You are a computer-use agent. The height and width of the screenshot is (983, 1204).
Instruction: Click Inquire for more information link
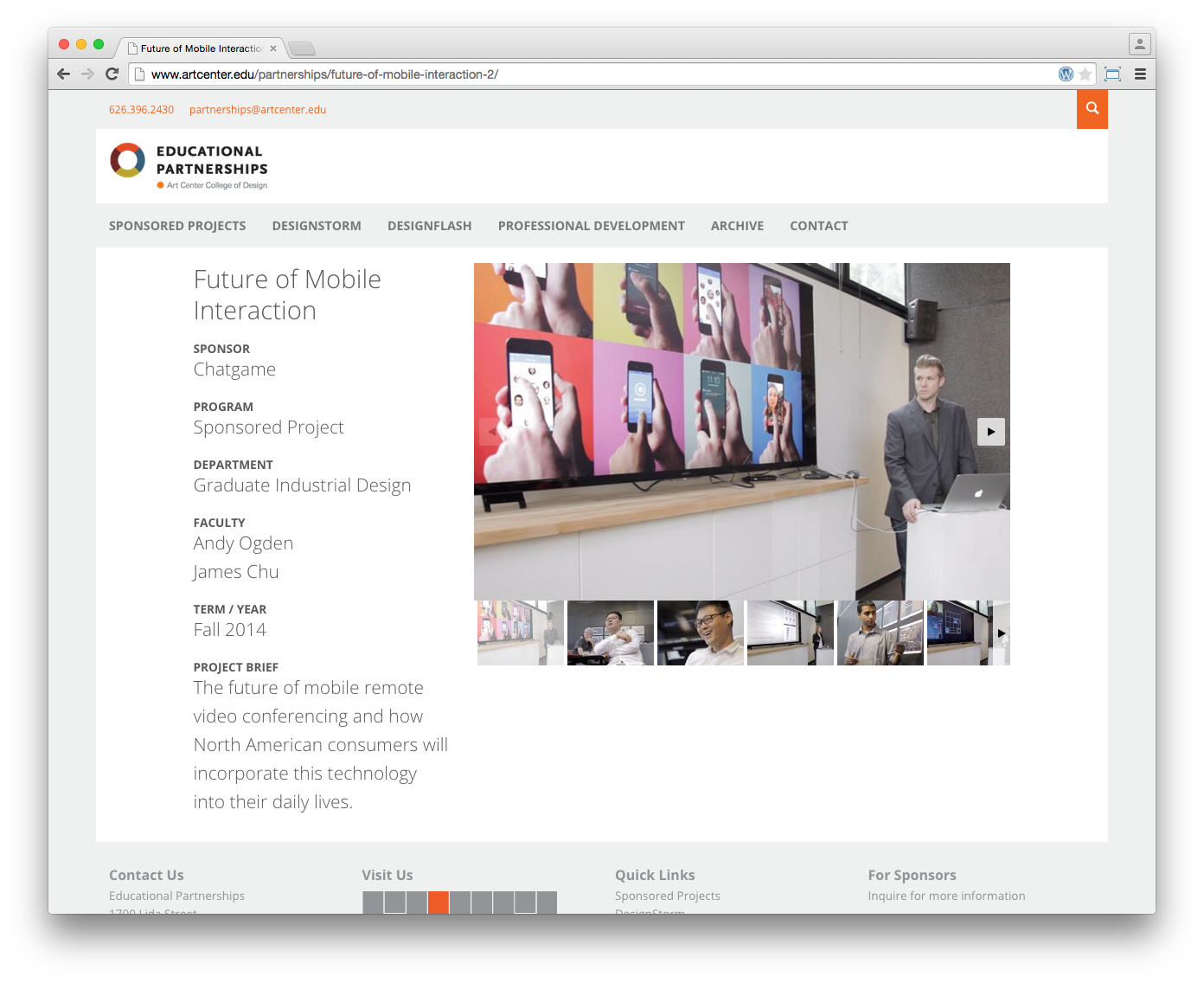pyautogui.click(x=946, y=896)
